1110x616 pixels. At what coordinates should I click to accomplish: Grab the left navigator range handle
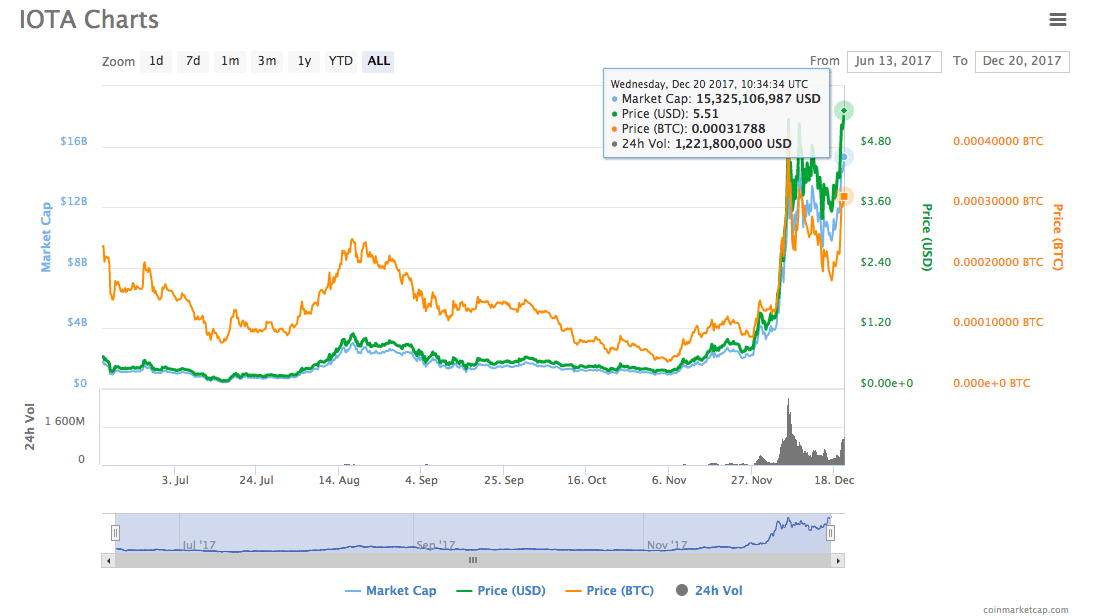coord(115,533)
